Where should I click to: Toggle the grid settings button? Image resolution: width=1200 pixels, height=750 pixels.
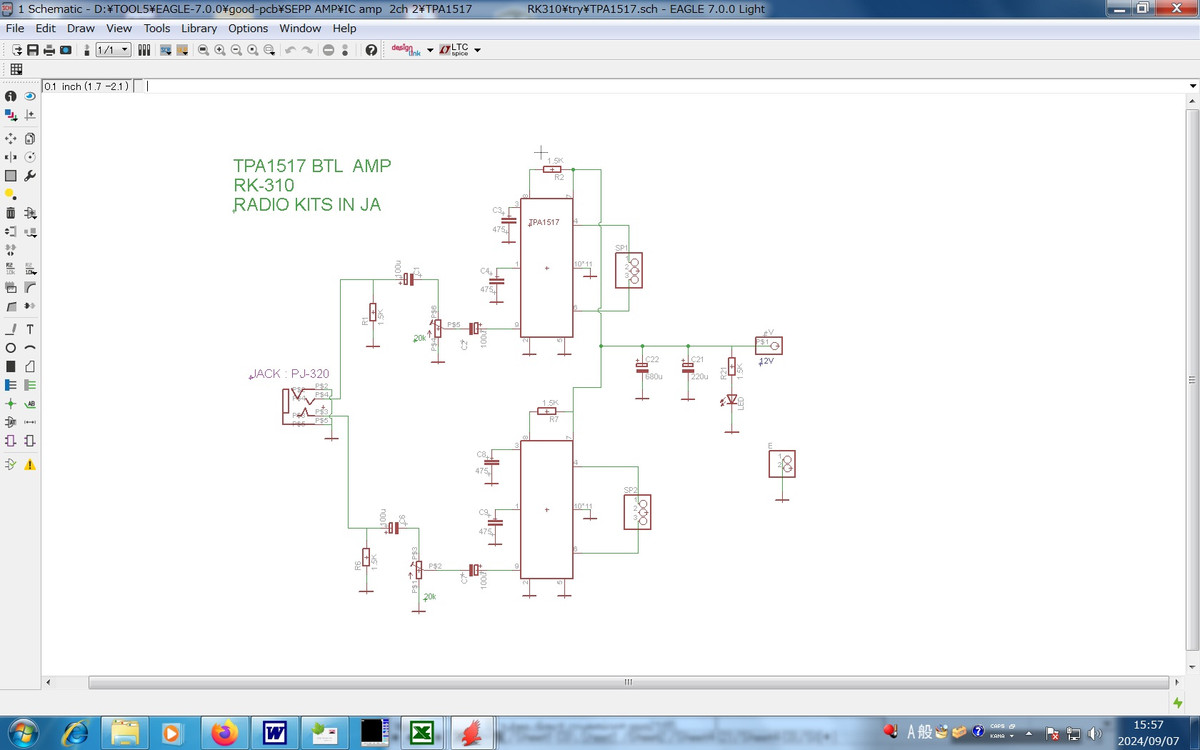point(16,69)
